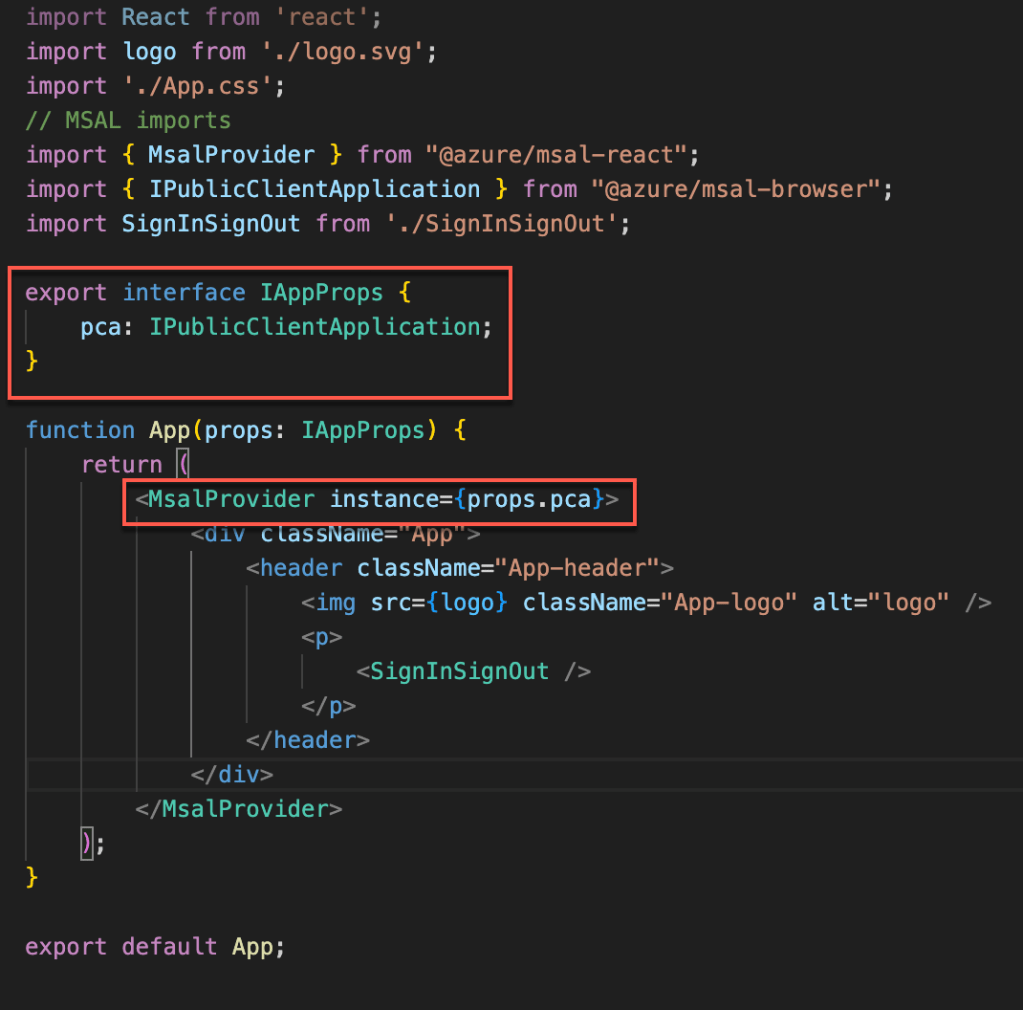This screenshot has width=1023, height=1010.
Task: Click the '// MSAL imports' comment line
Action: [128, 120]
